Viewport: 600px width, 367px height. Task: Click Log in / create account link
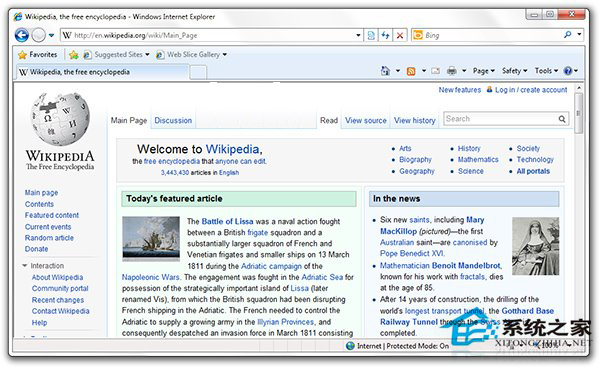pos(531,90)
